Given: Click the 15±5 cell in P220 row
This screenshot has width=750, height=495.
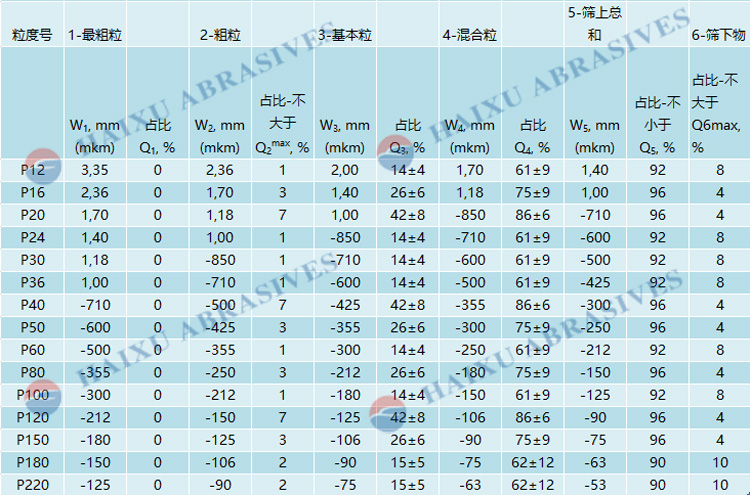Looking at the screenshot, I should tap(408, 485).
